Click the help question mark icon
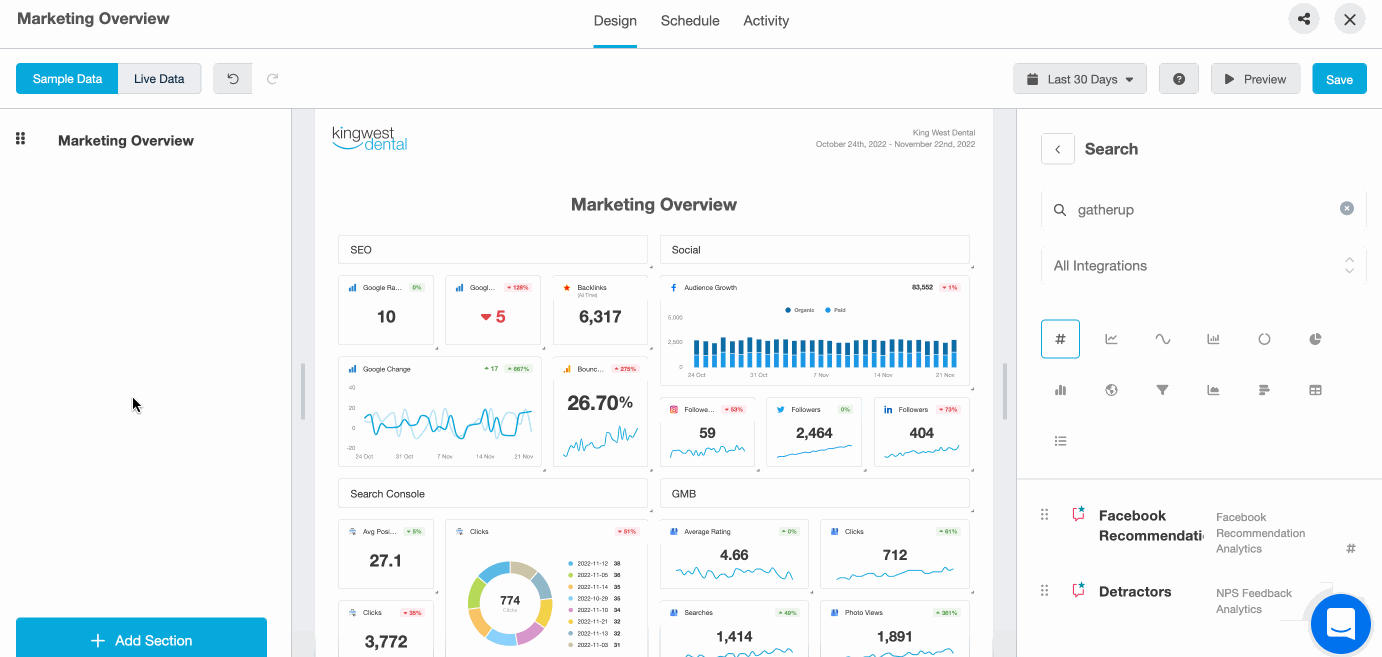The width and height of the screenshot is (1382, 657). click(1179, 79)
